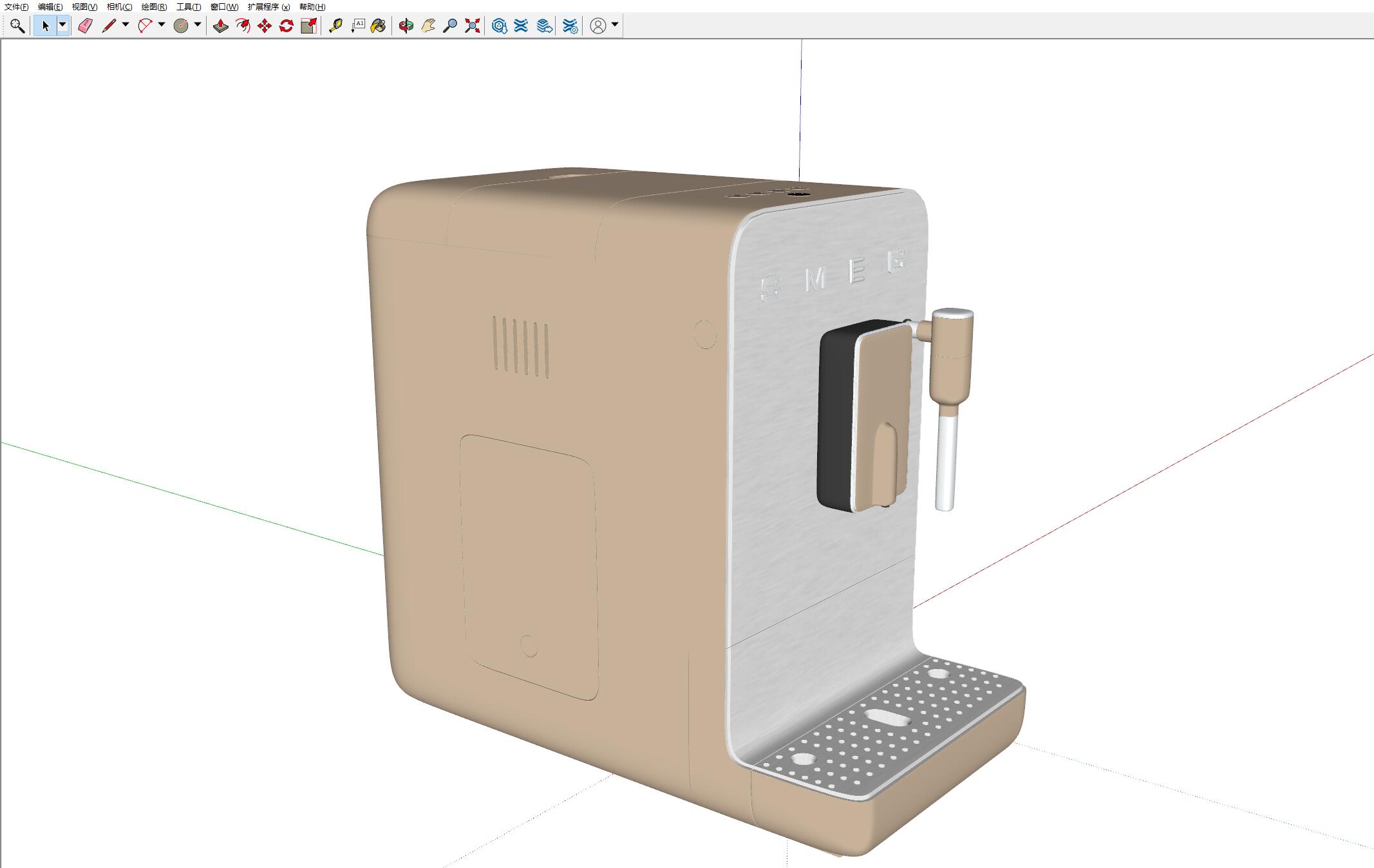Expand the account dropdown arrow
This screenshot has width=1374, height=868.
[615, 25]
